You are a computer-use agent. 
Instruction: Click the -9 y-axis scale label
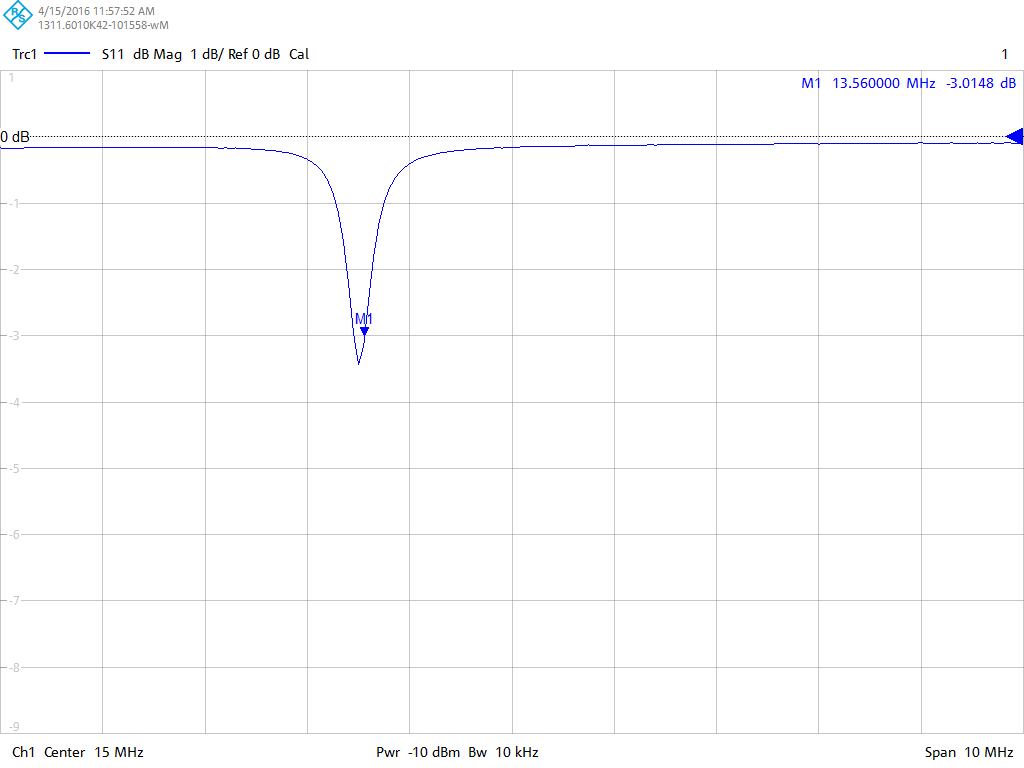click(12, 727)
